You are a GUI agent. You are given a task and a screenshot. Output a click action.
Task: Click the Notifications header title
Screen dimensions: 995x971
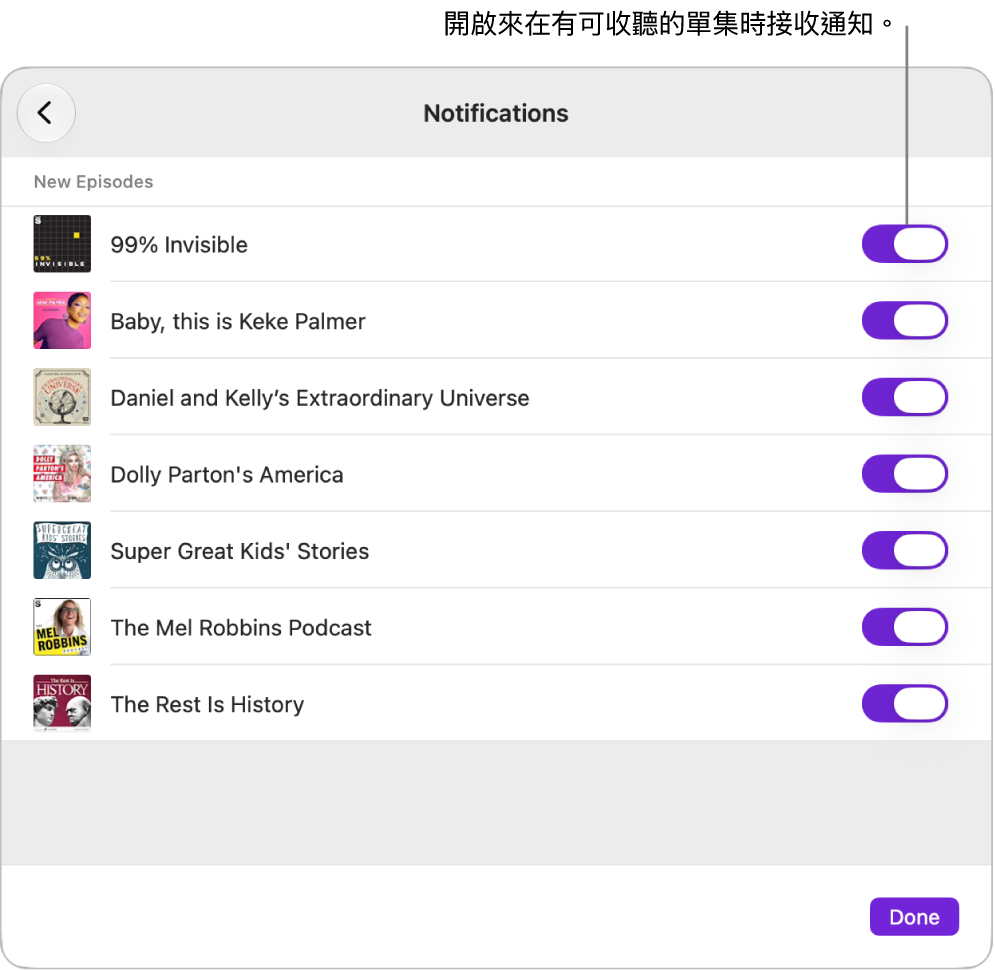tap(496, 114)
